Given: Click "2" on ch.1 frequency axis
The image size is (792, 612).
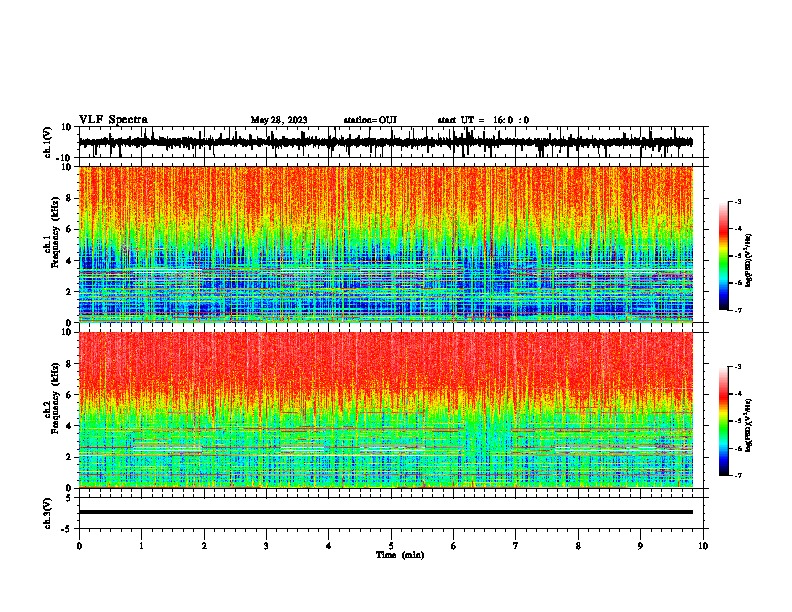Looking at the screenshot, I should (70, 291).
